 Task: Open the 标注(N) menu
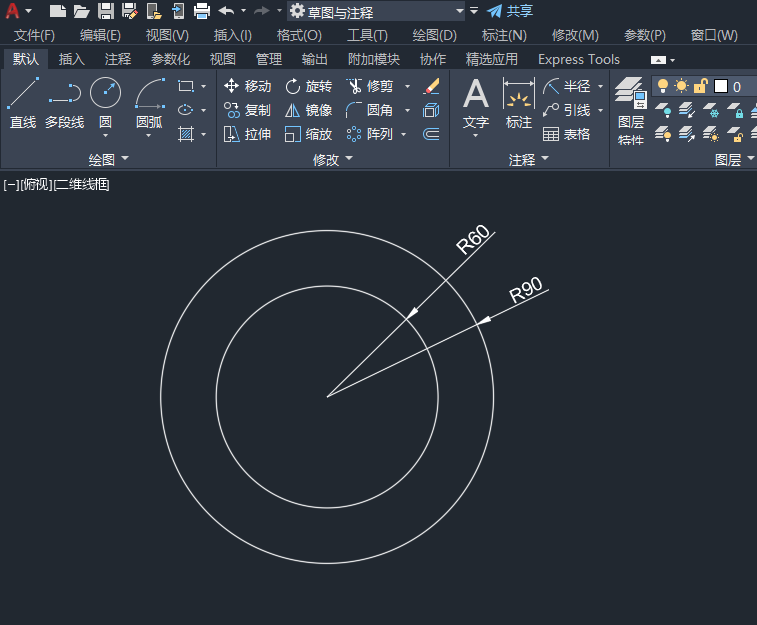(x=504, y=35)
